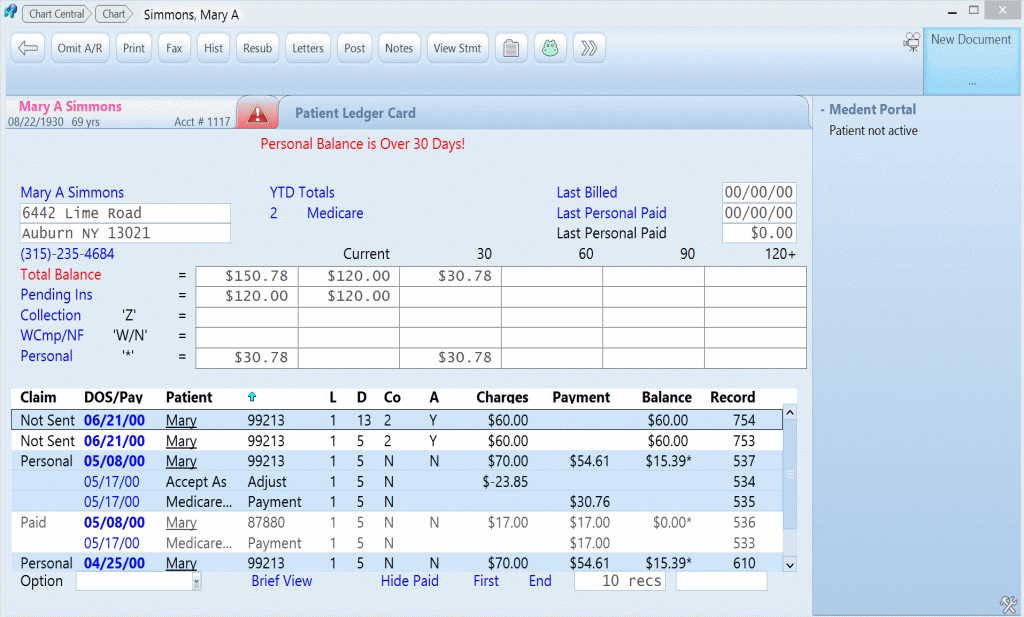Open the clipboard toolbar icon

(x=511, y=47)
